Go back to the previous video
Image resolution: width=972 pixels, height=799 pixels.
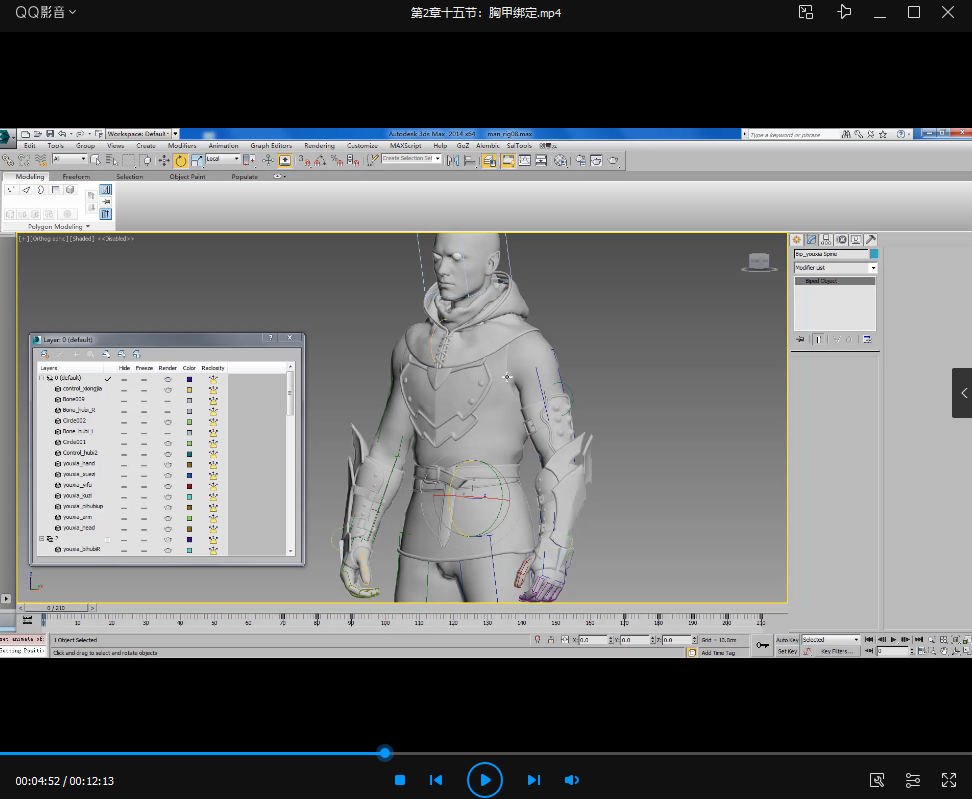click(436, 780)
